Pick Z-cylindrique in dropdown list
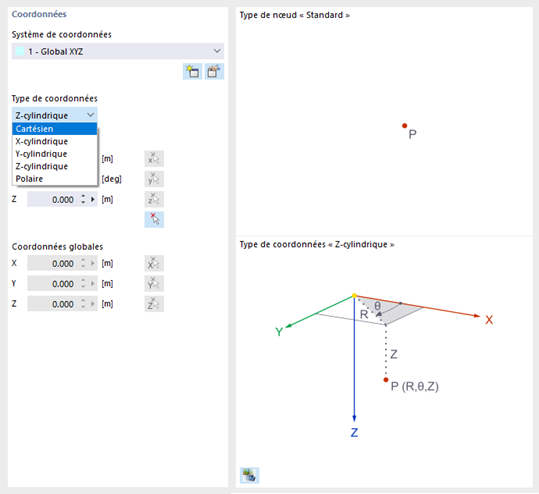The height and width of the screenshot is (494, 539). tap(55, 166)
